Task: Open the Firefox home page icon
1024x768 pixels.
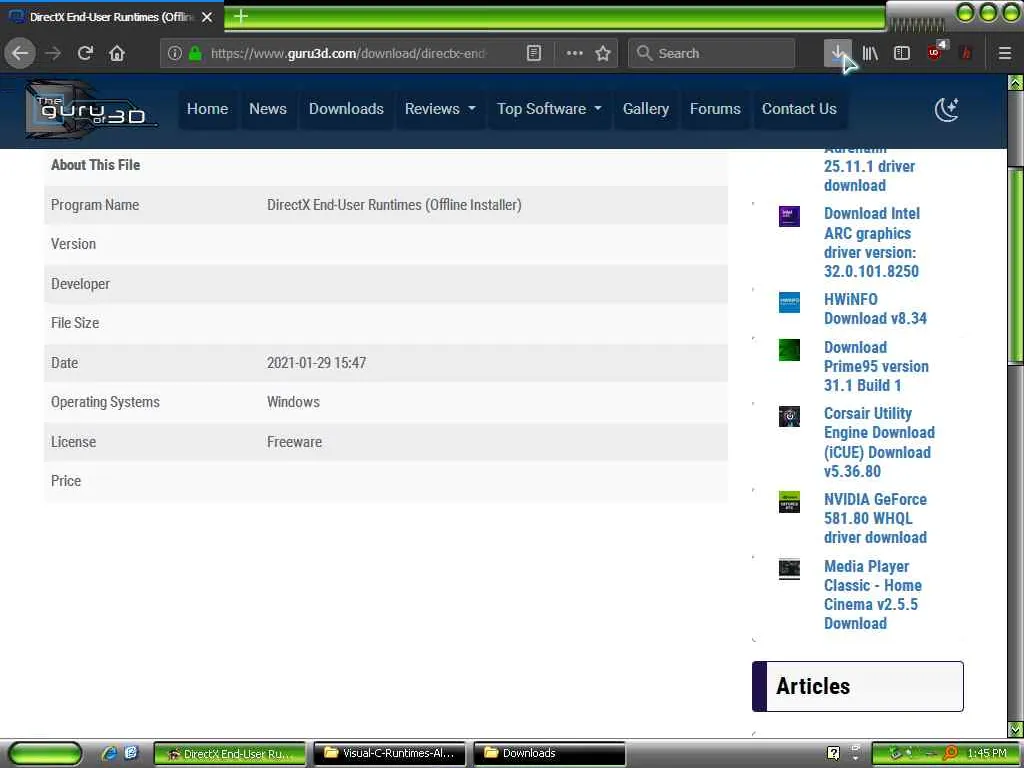Action: click(x=117, y=53)
